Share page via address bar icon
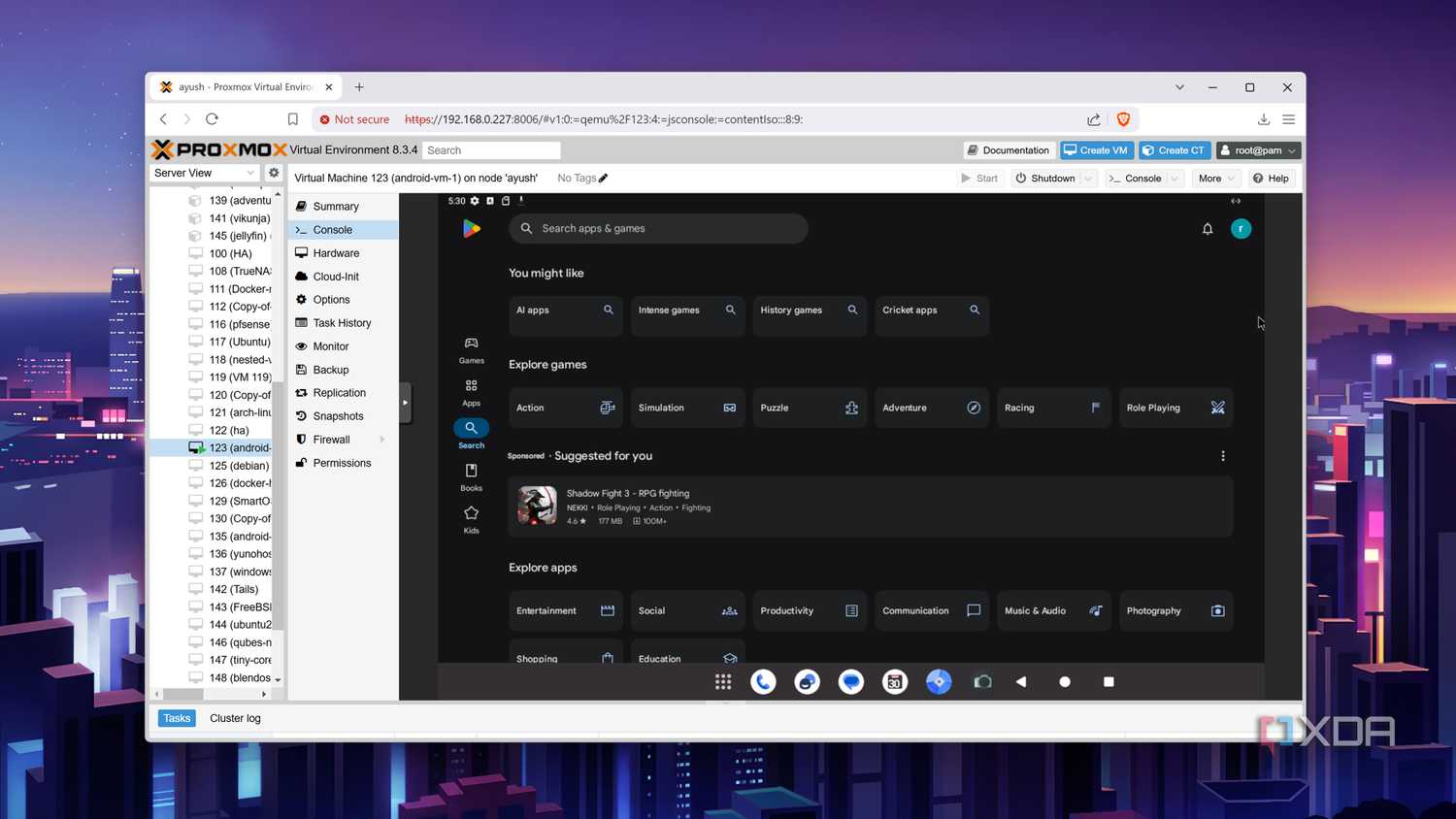This screenshot has width=1456, height=819. click(1094, 119)
